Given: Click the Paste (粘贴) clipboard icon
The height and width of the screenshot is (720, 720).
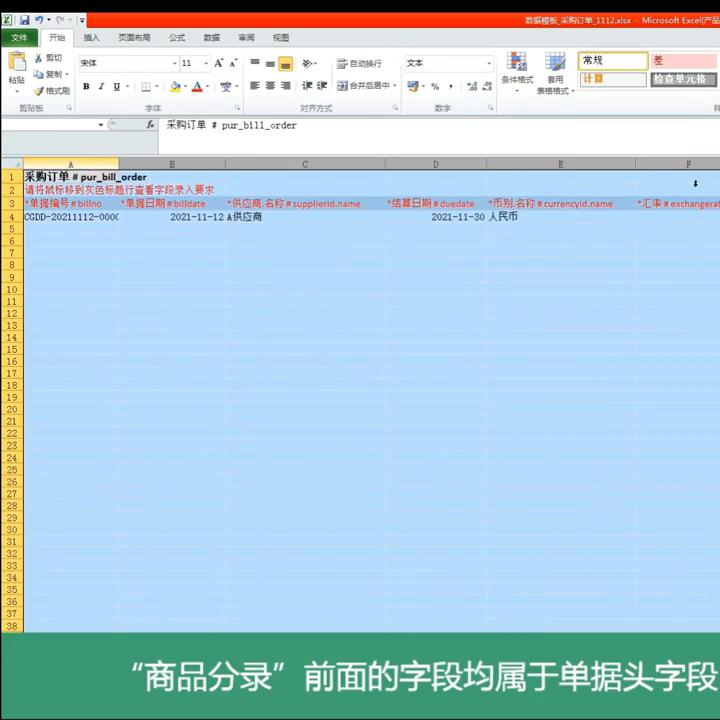Looking at the screenshot, I should coord(17,62).
